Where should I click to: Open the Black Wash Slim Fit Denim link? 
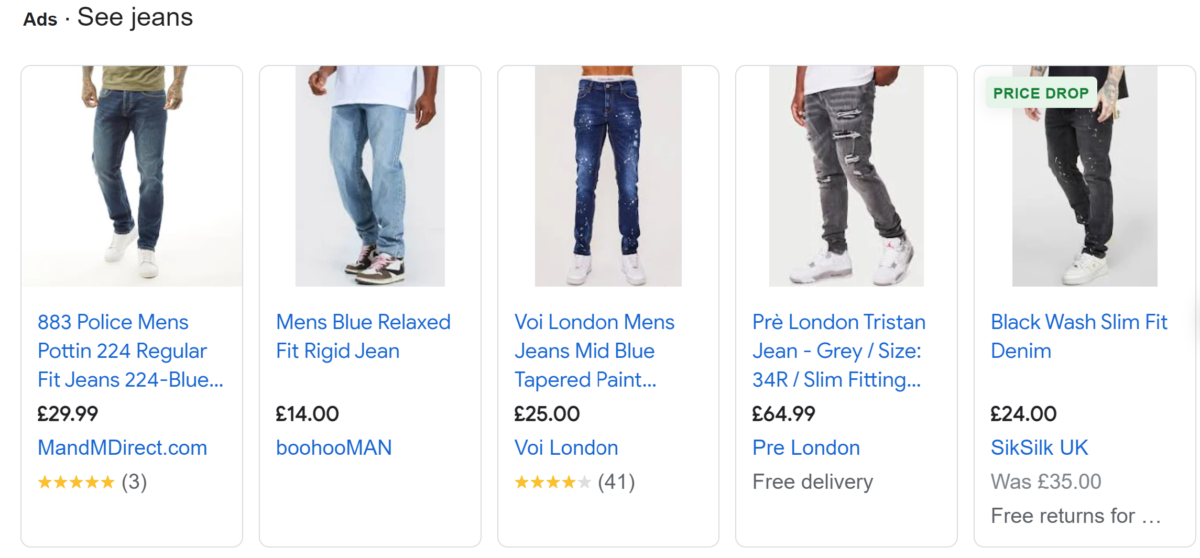[1078, 337]
